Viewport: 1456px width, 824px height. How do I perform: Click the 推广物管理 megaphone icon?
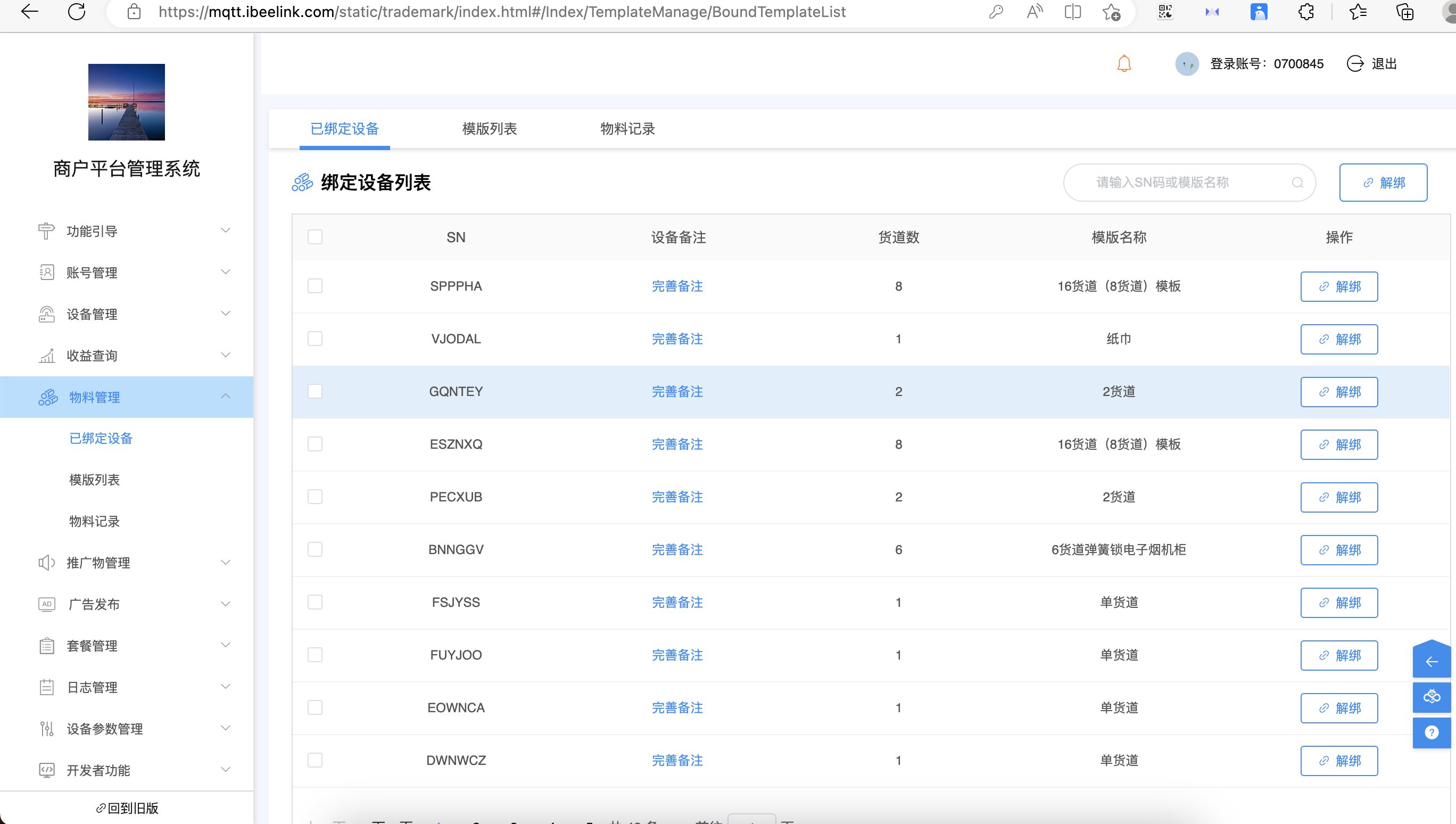click(46, 563)
